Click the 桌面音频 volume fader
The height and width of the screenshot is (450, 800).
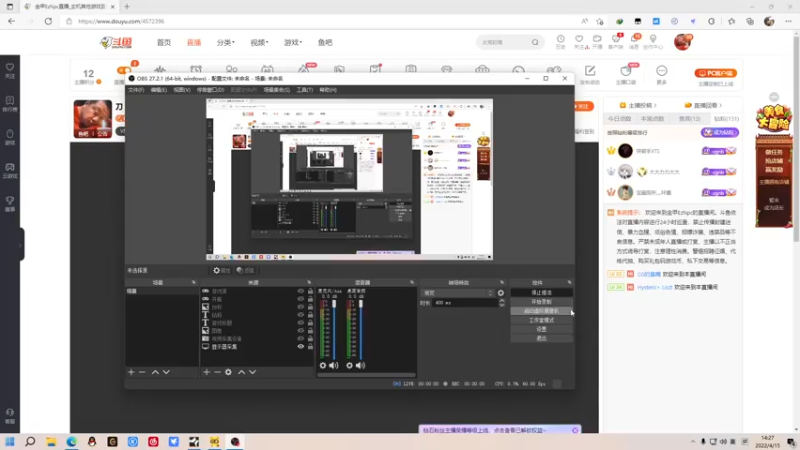(361, 305)
